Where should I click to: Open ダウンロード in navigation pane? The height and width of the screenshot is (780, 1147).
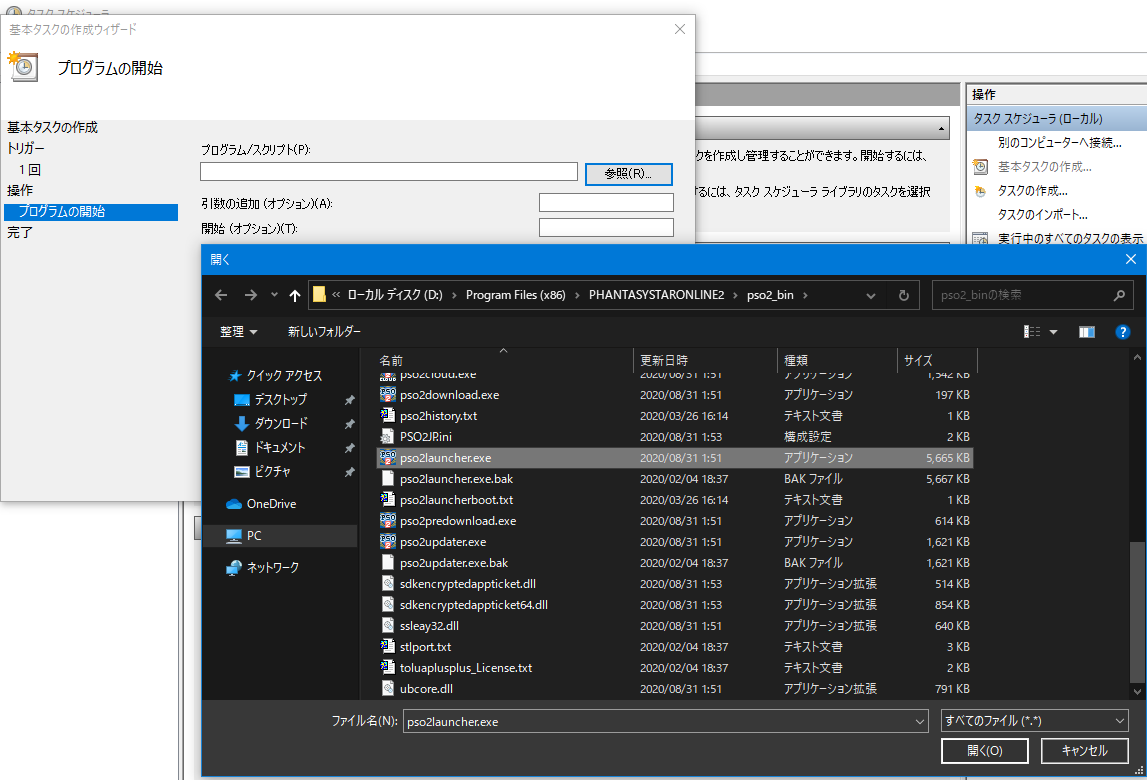(x=281, y=424)
